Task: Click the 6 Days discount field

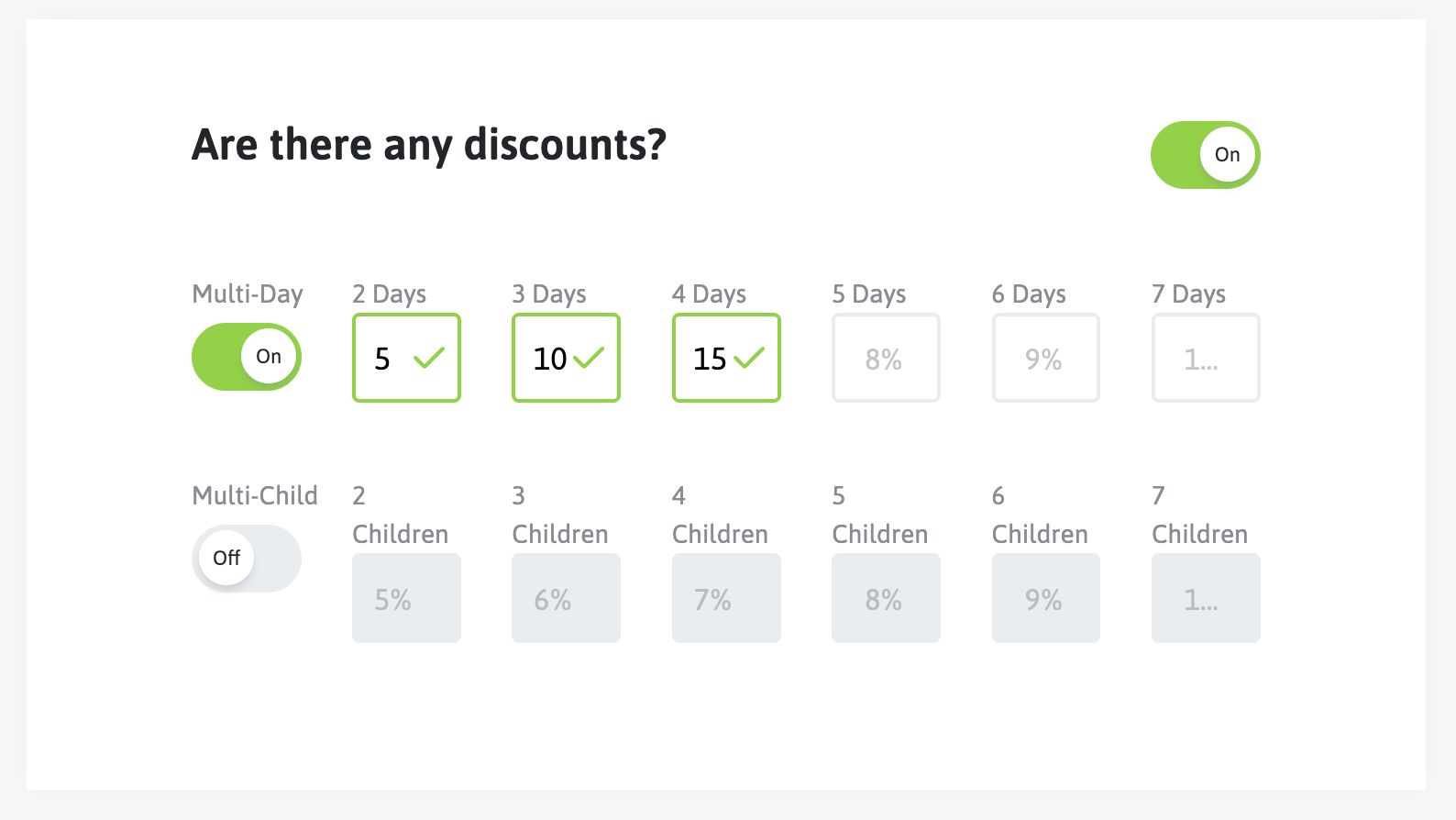Action: [1045, 359]
